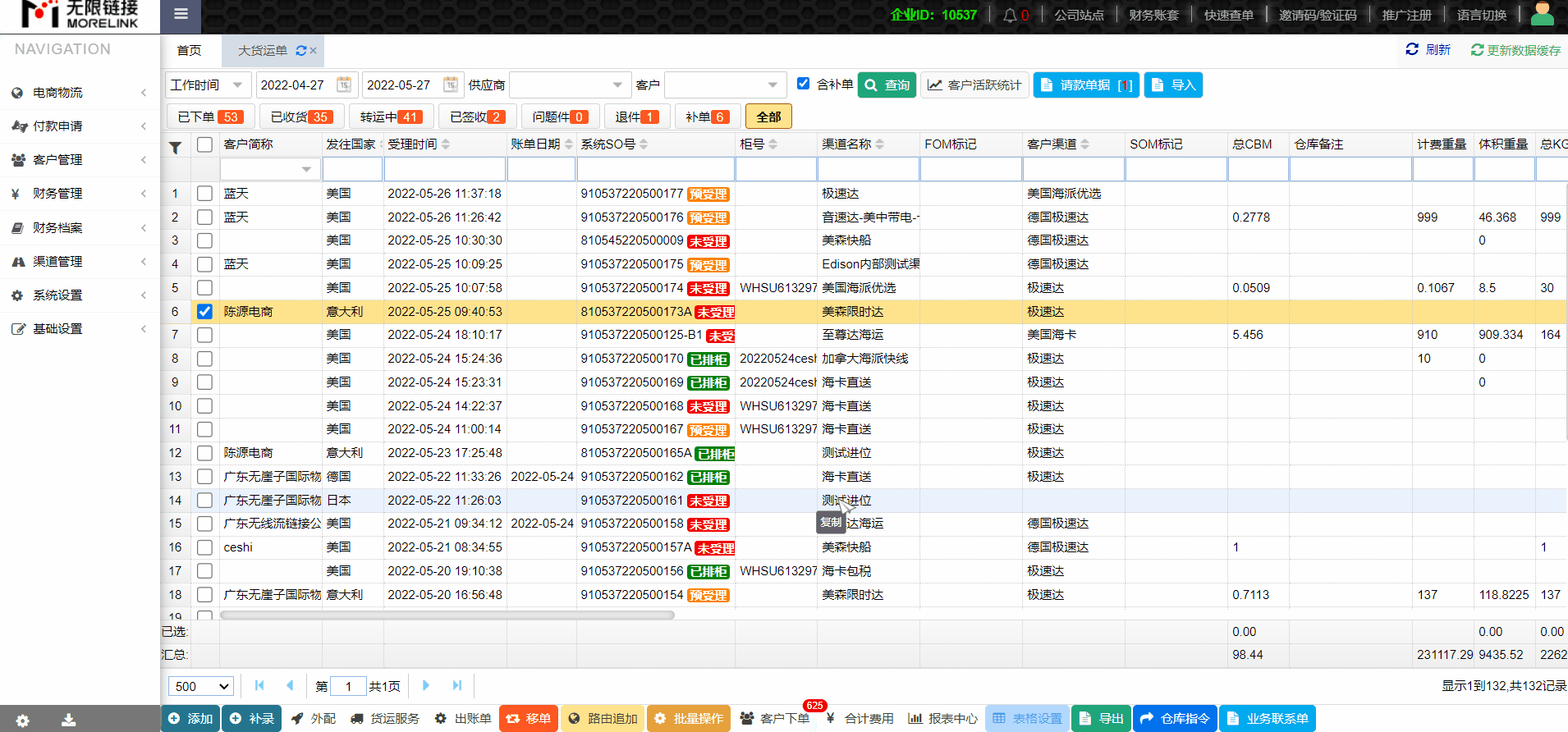Viewport: 1568px width, 732px height.
Task: Open the 工作时间 dropdown
Action: [207, 85]
